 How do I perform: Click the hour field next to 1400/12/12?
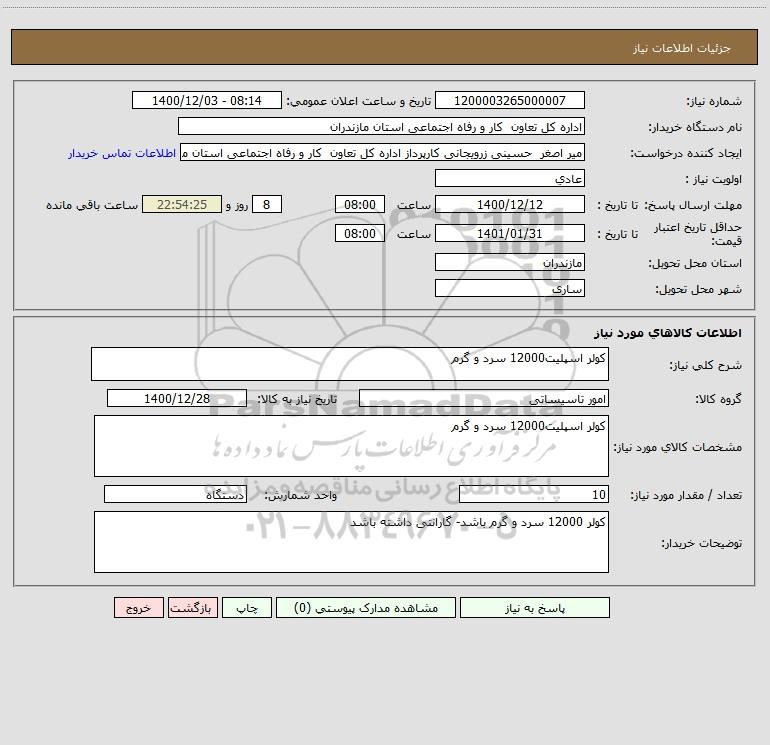(359, 204)
